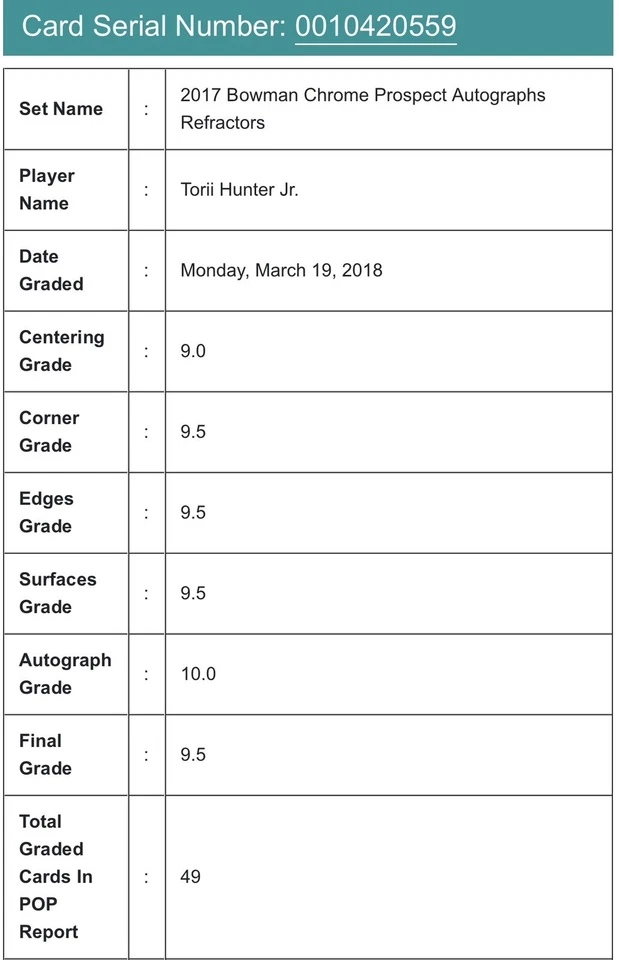The width and height of the screenshot is (619, 960).
Task: Select the Final Grade label
Action: point(45,754)
